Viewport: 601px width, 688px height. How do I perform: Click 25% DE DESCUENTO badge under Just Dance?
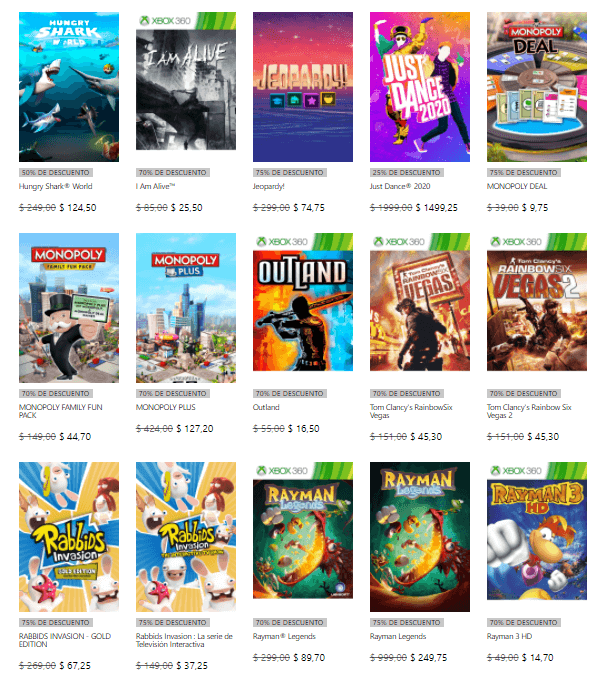click(x=407, y=172)
